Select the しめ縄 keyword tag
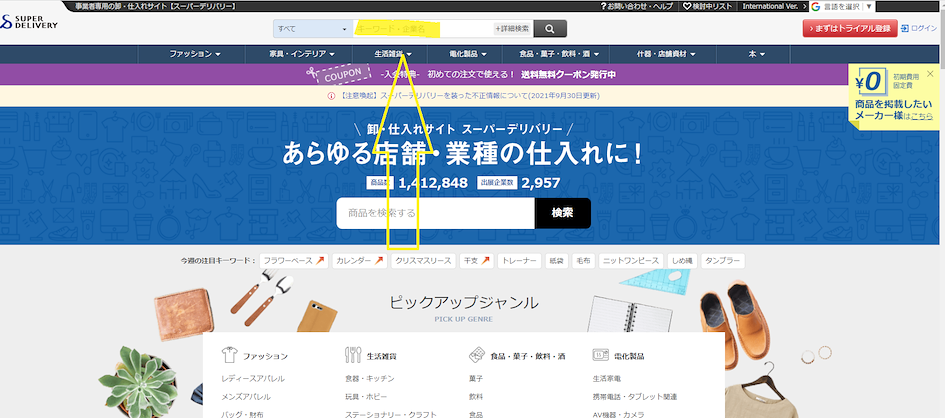Screen dimensions: 945x418 coord(682,261)
